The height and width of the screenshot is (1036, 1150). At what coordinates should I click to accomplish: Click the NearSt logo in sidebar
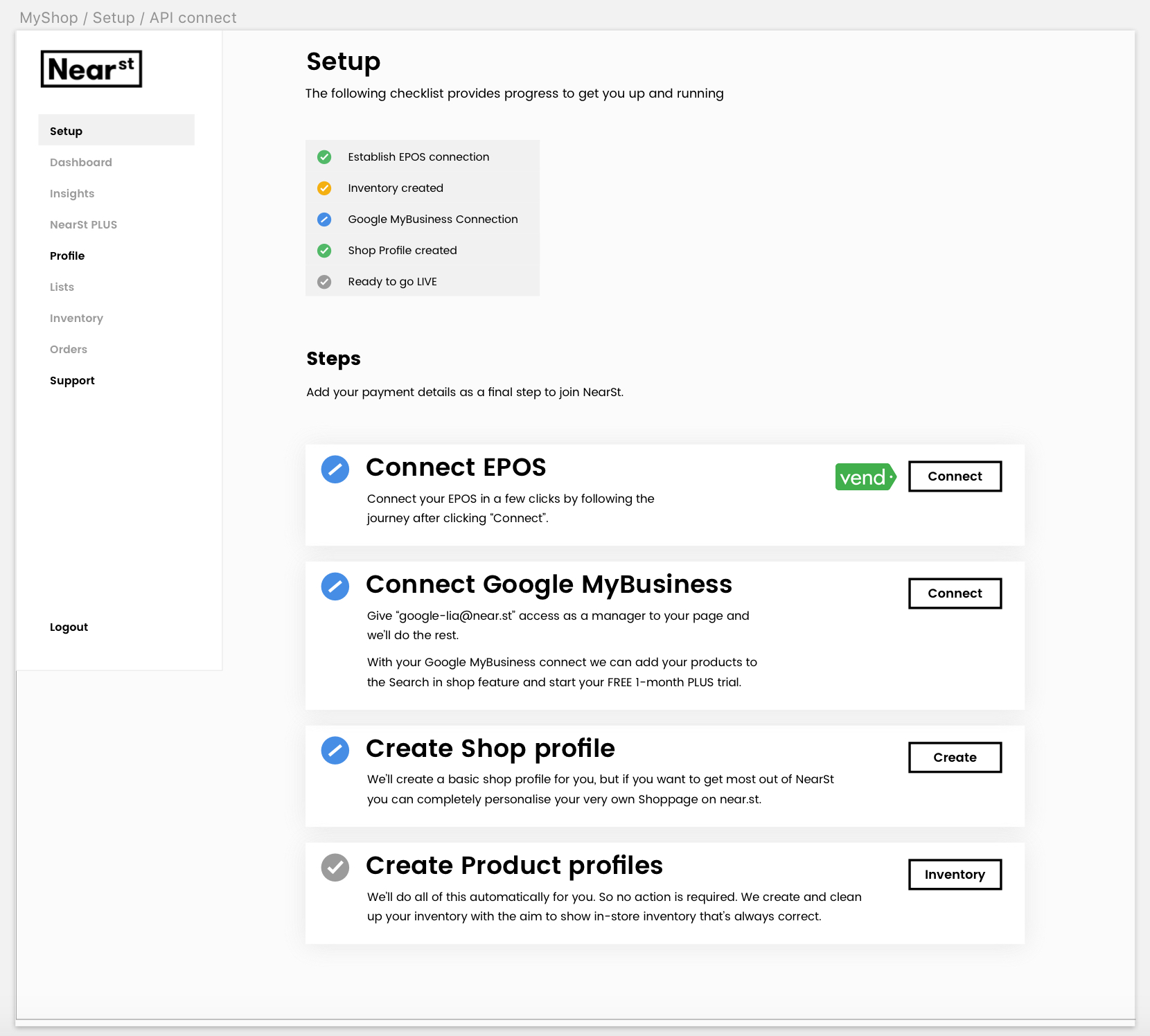[91, 69]
